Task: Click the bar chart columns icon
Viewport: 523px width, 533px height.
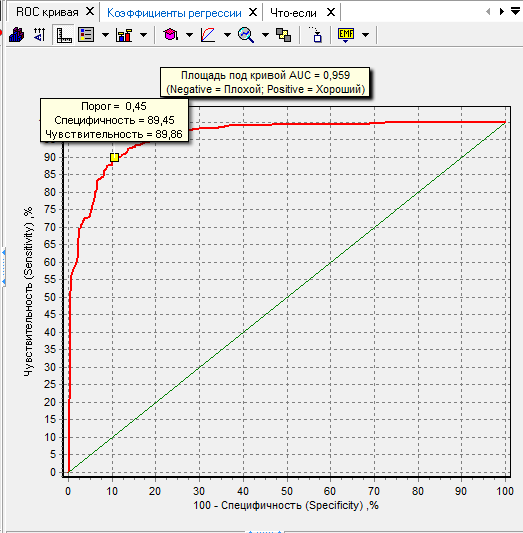Action: [124, 35]
